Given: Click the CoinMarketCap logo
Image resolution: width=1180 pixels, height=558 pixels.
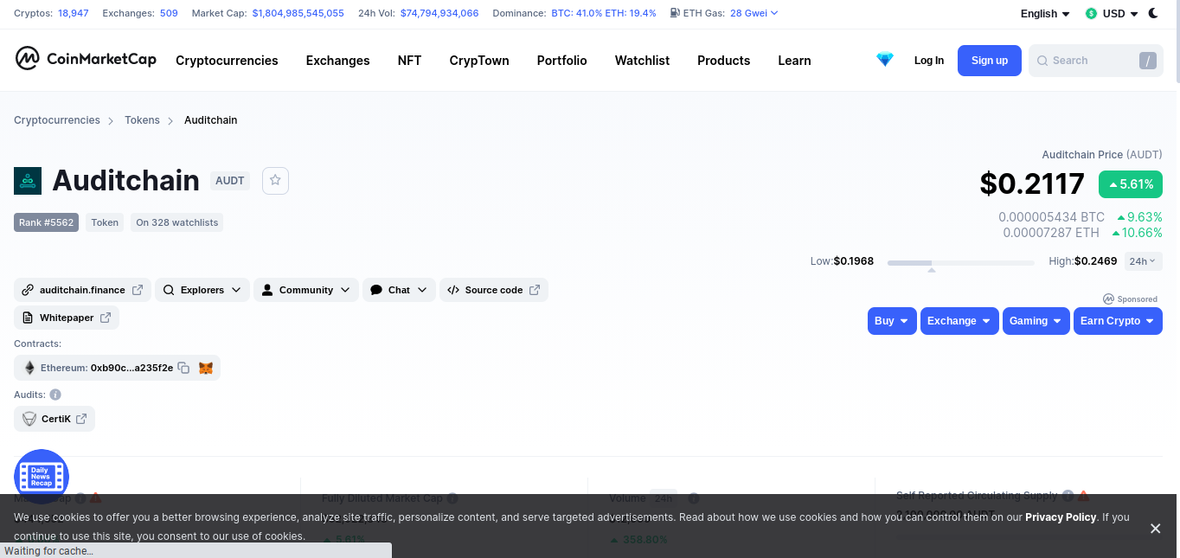Looking at the screenshot, I should 86,59.
